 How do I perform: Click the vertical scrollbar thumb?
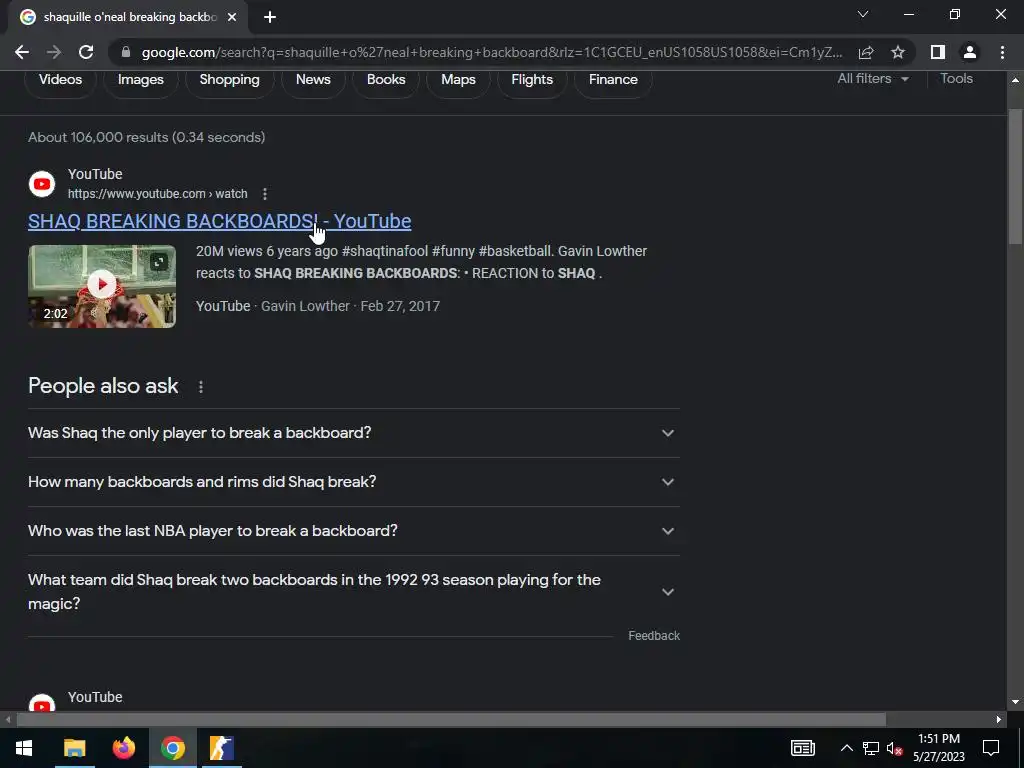[1015, 177]
